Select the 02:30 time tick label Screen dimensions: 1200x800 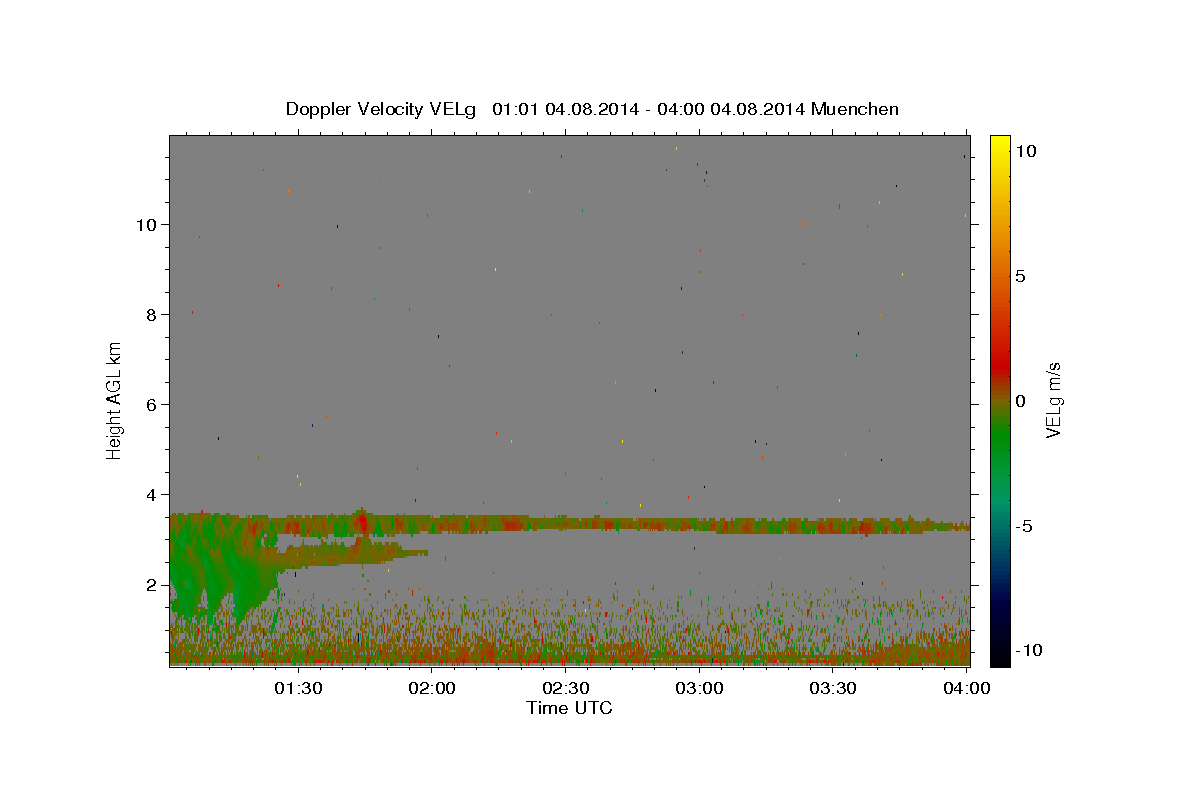(x=565, y=688)
